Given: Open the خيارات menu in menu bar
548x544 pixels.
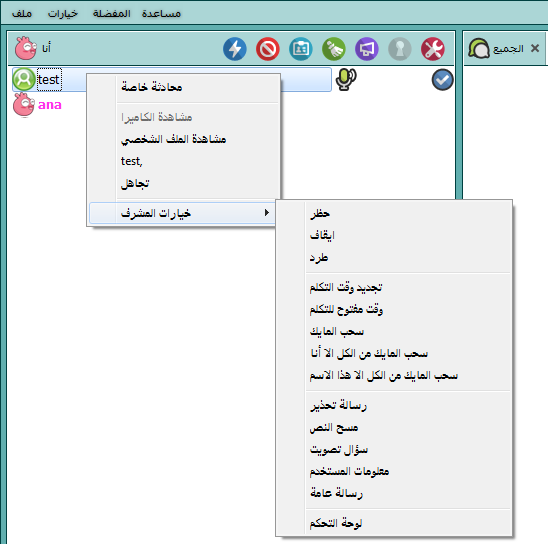Looking at the screenshot, I should tap(63, 13).
